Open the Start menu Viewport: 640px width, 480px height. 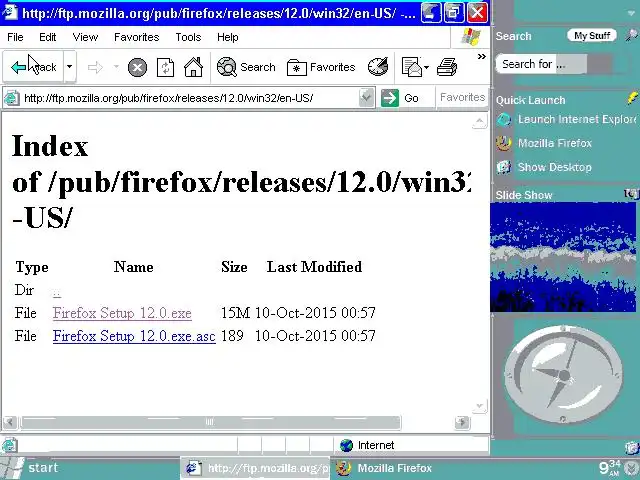pos(31,468)
